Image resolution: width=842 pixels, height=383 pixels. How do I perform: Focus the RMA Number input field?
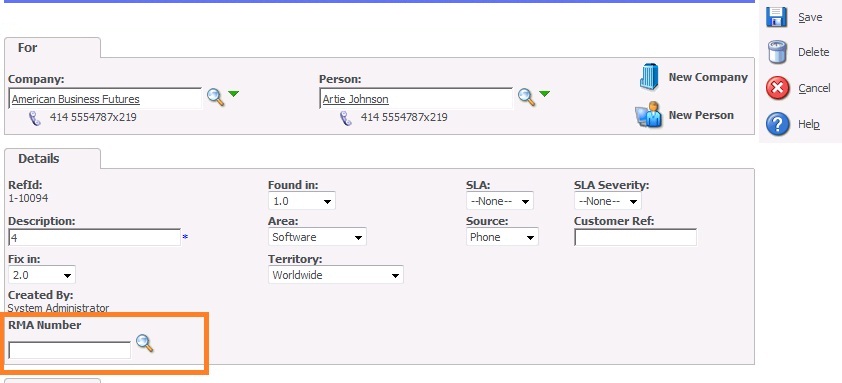point(69,350)
